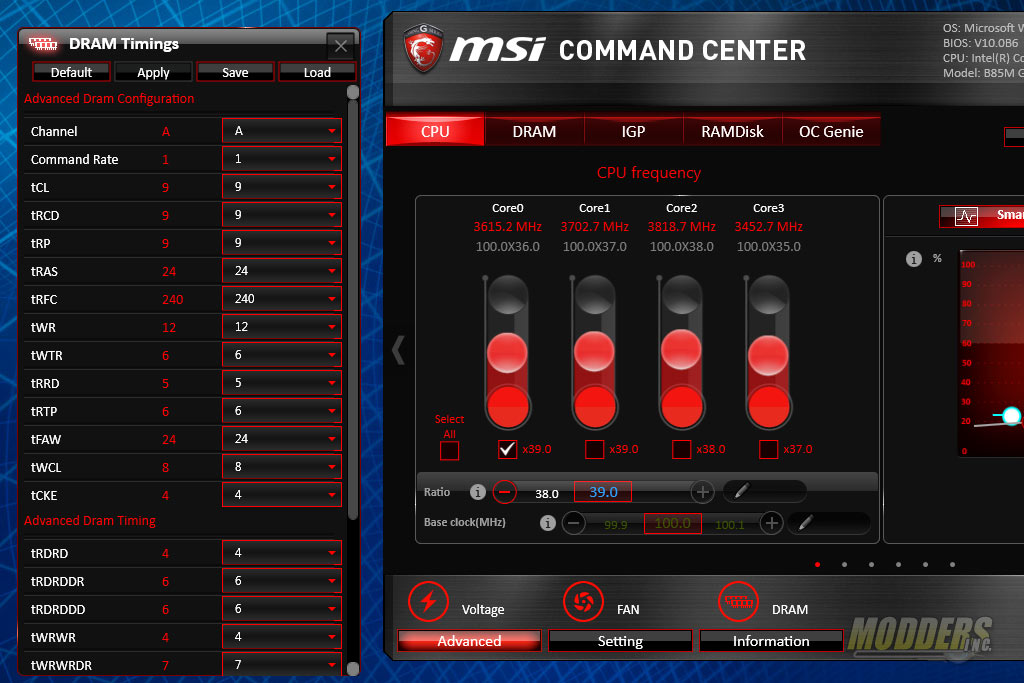Open the tCL dropdown
The height and width of the screenshot is (683, 1024).
click(281, 187)
